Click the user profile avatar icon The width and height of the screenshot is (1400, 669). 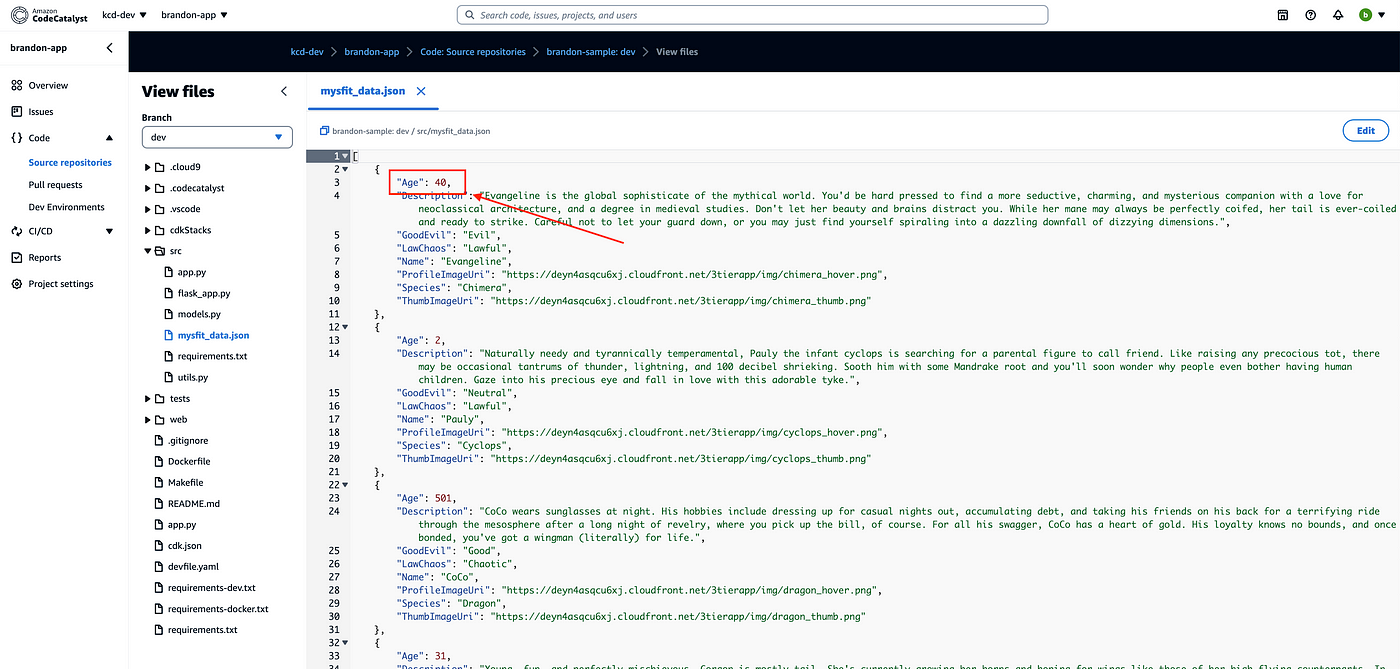(x=1365, y=15)
